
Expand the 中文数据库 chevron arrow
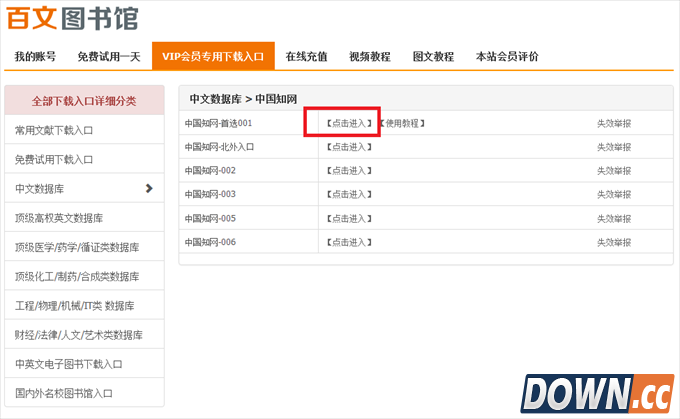pos(149,188)
